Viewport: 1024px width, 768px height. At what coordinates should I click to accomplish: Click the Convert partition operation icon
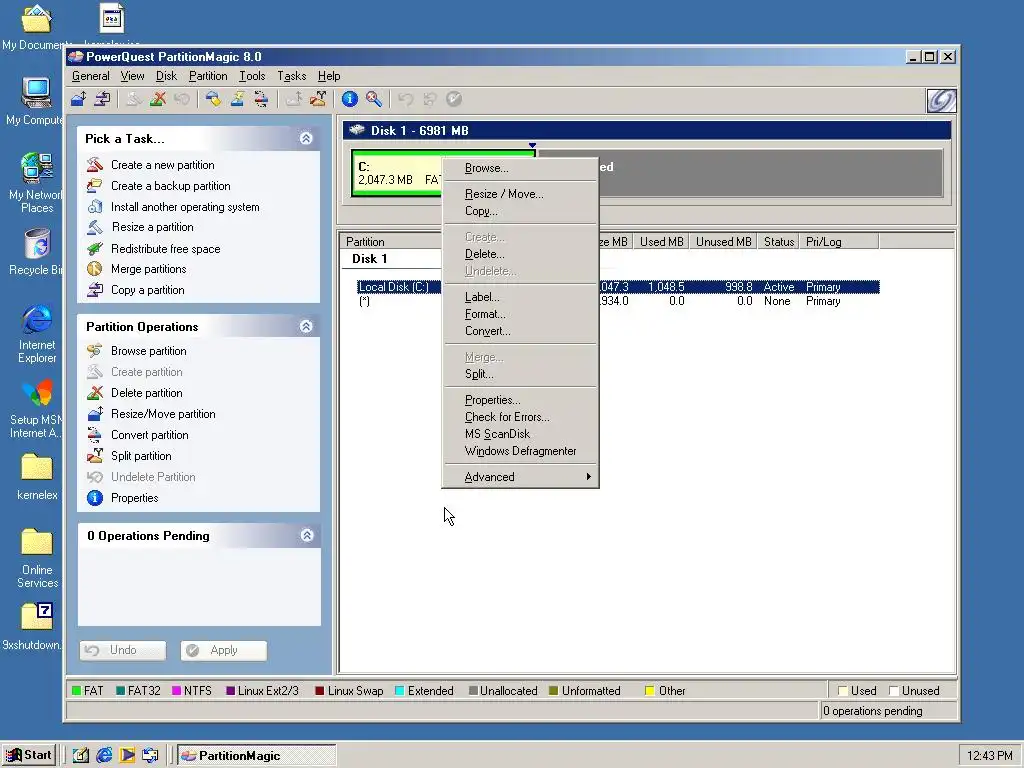tap(95, 434)
